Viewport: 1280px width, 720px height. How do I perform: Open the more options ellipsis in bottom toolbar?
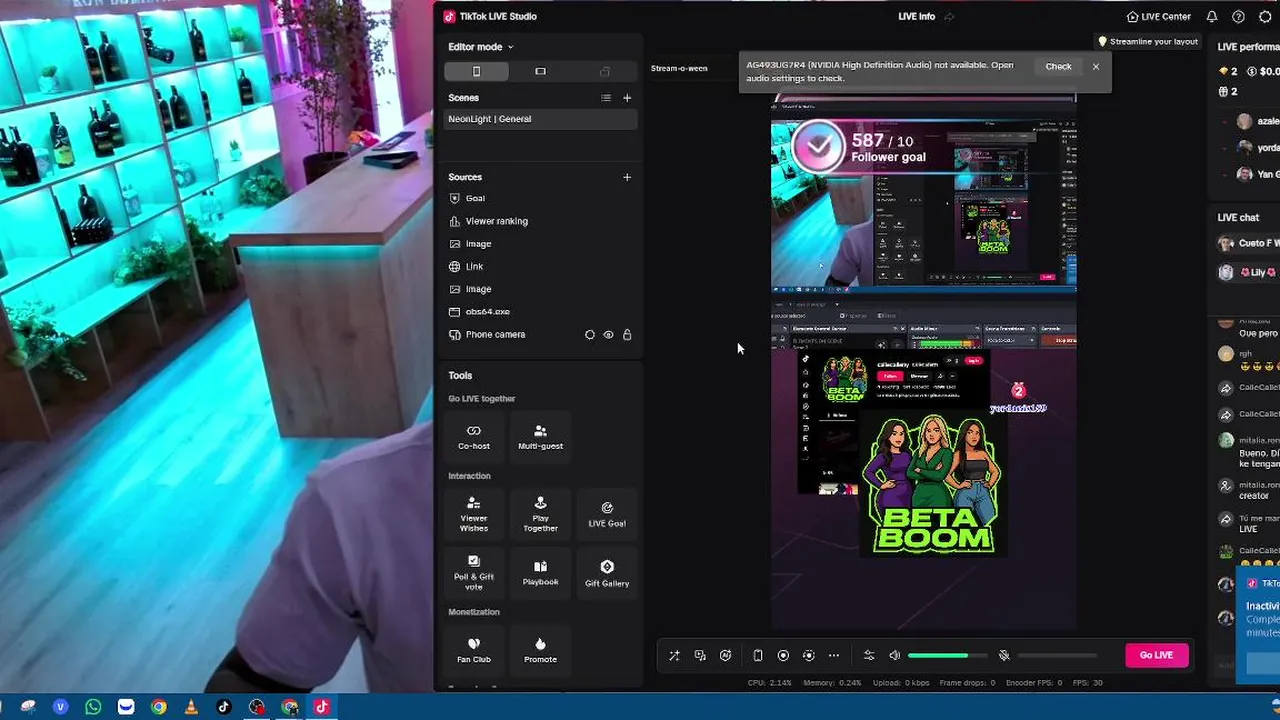pyautogui.click(x=834, y=656)
